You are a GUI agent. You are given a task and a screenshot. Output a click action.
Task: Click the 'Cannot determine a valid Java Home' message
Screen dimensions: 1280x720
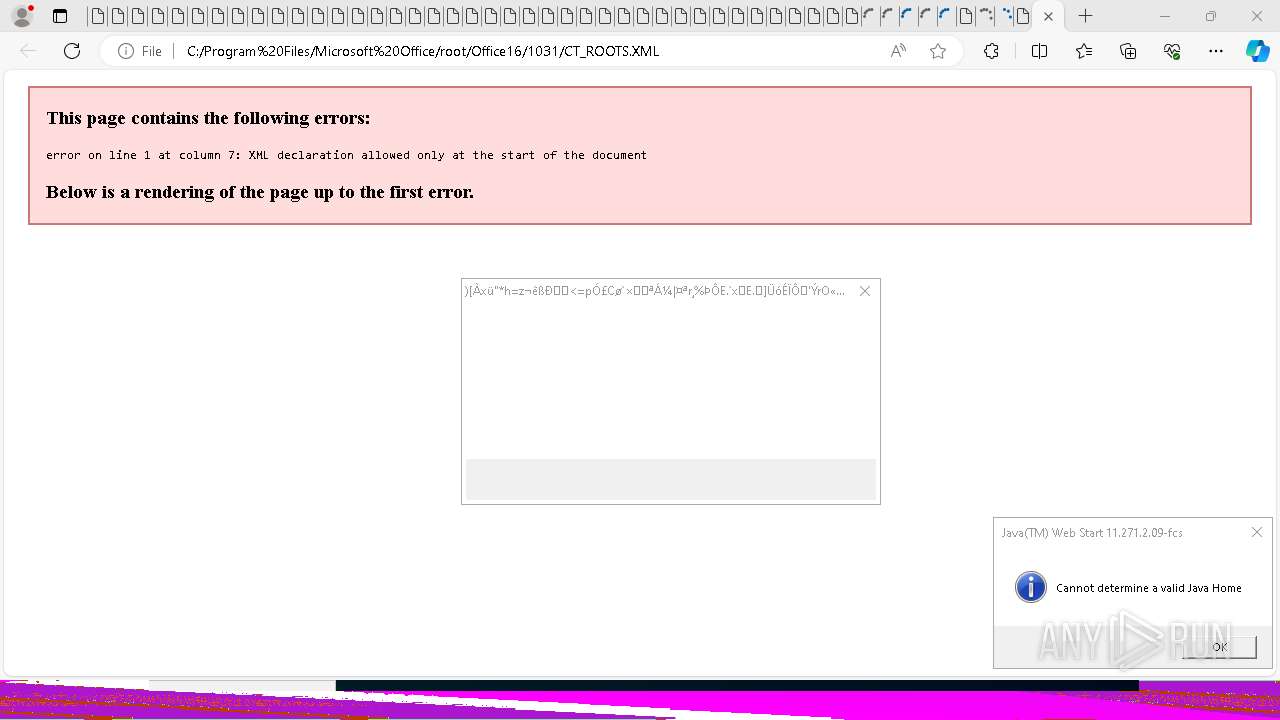coord(1148,588)
